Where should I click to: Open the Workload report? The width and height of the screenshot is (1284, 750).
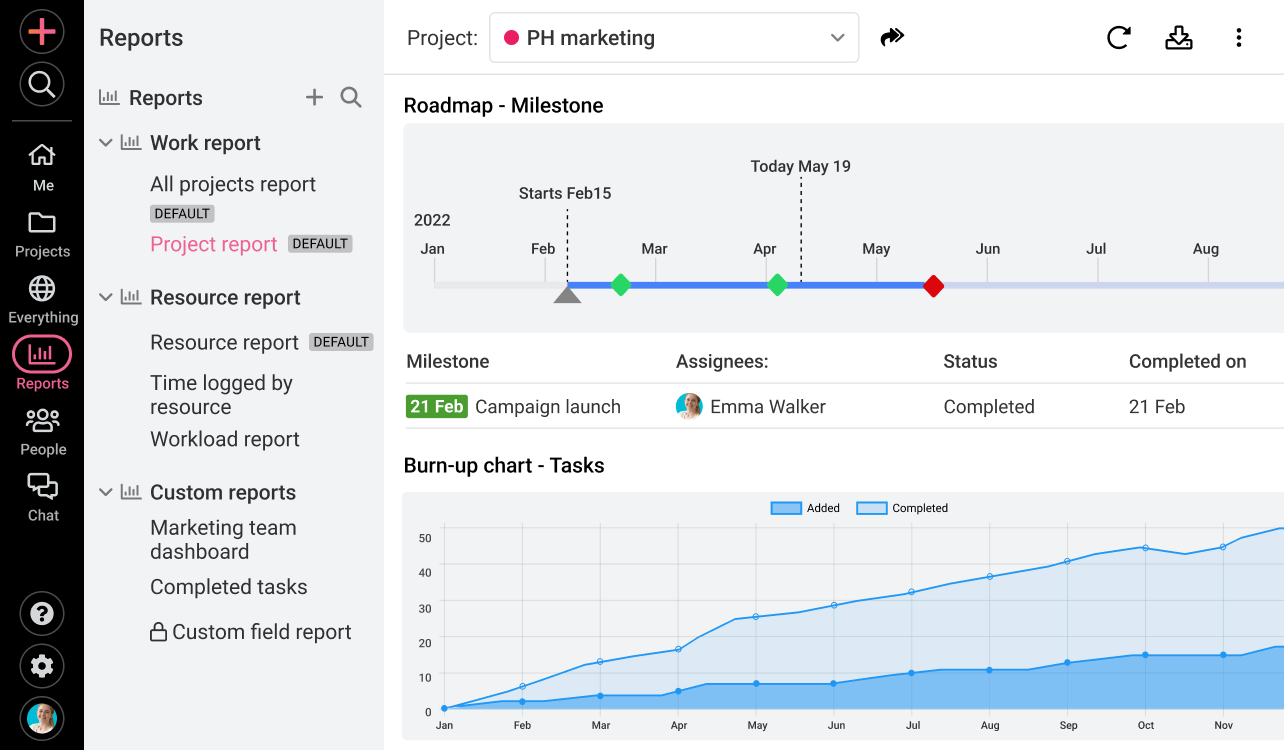[x=225, y=439]
